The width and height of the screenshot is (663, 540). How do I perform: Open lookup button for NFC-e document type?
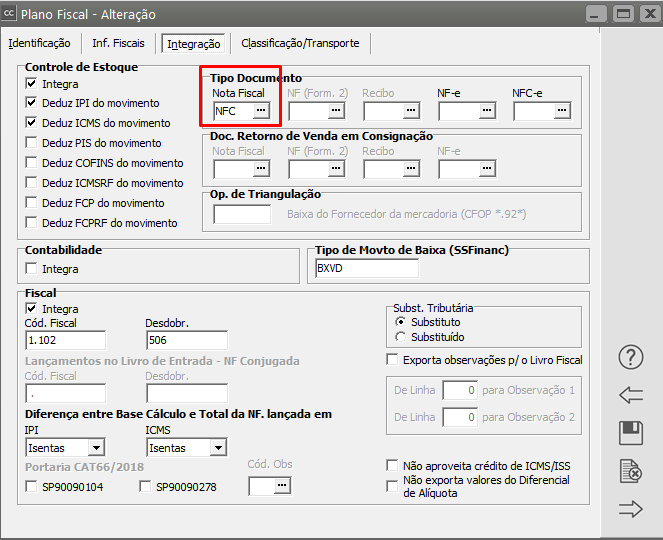pos(561,110)
